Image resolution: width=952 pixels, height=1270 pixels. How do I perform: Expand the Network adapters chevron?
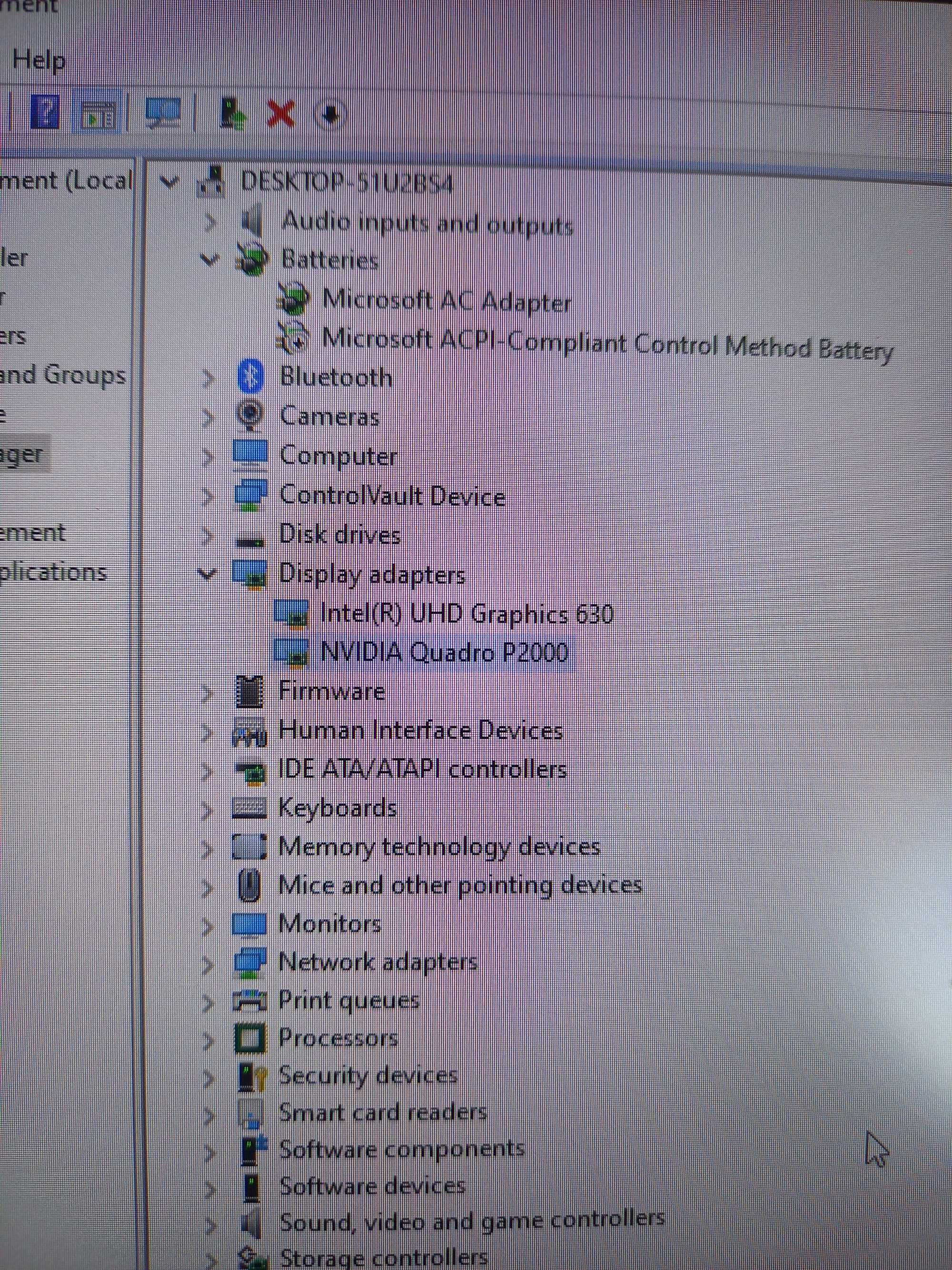click(208, 965)
